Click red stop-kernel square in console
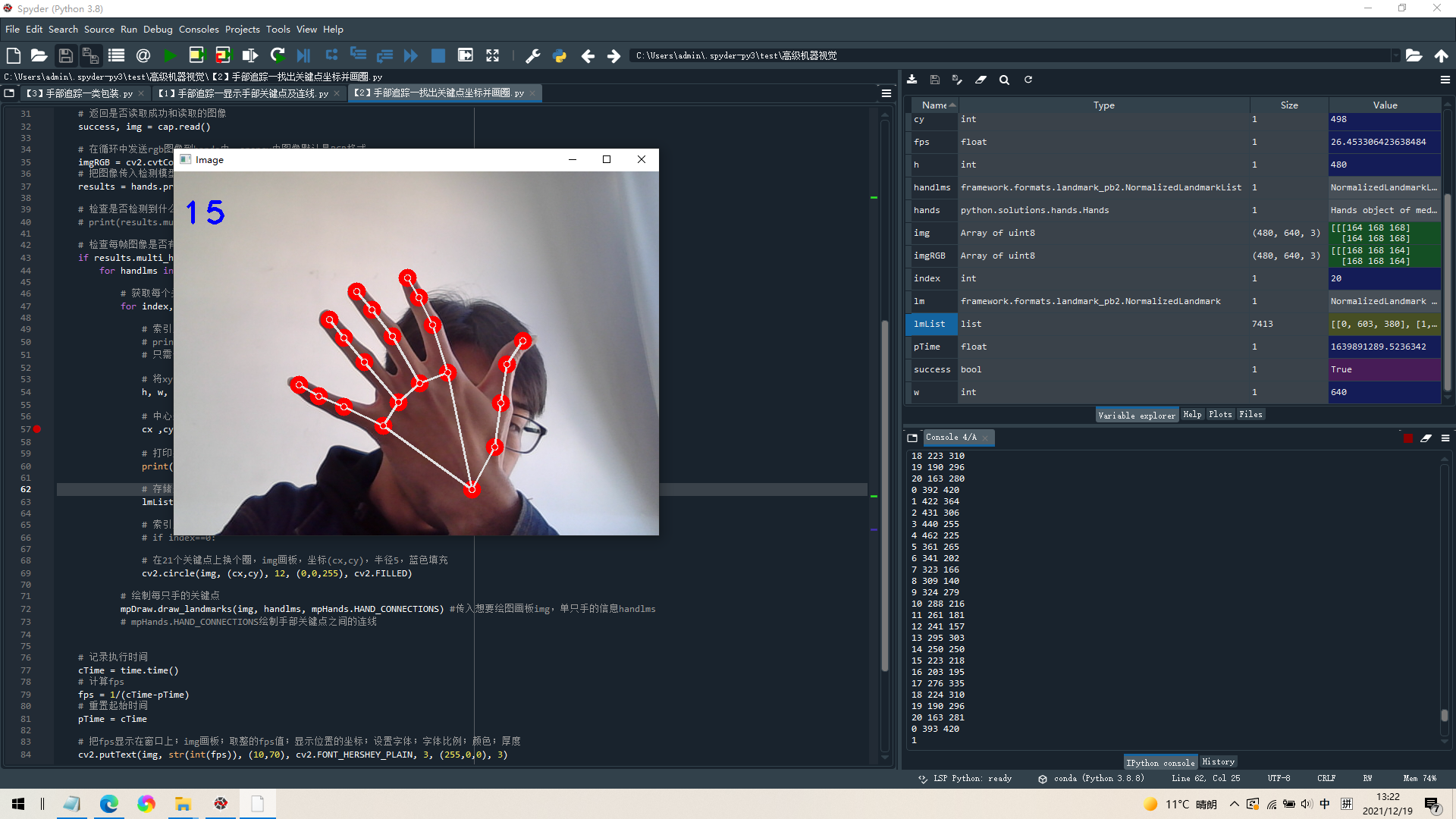The height and width of the screenshot is (819, 1456). 1408,438
